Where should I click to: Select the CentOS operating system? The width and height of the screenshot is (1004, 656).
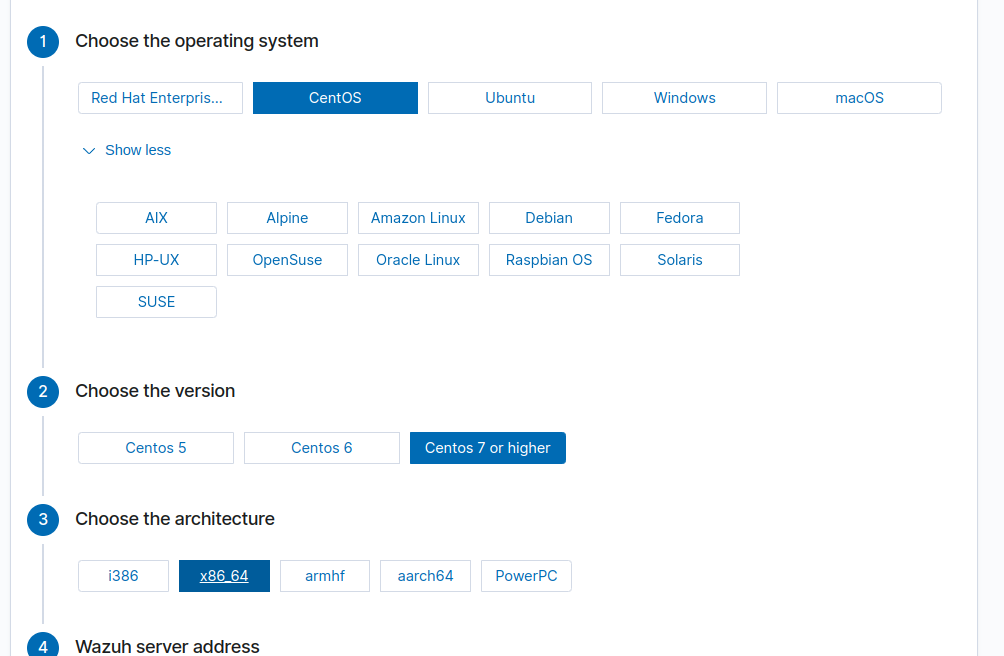coord(335,98)
